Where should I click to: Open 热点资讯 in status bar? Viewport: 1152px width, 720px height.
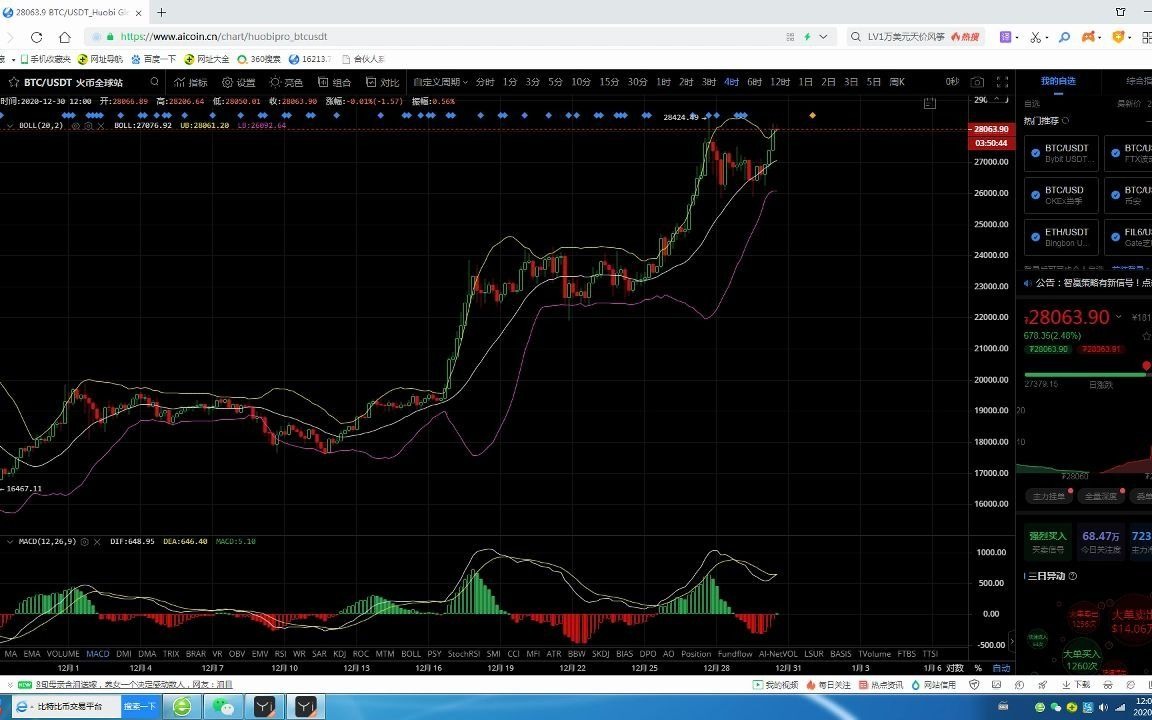click(881, 685)
